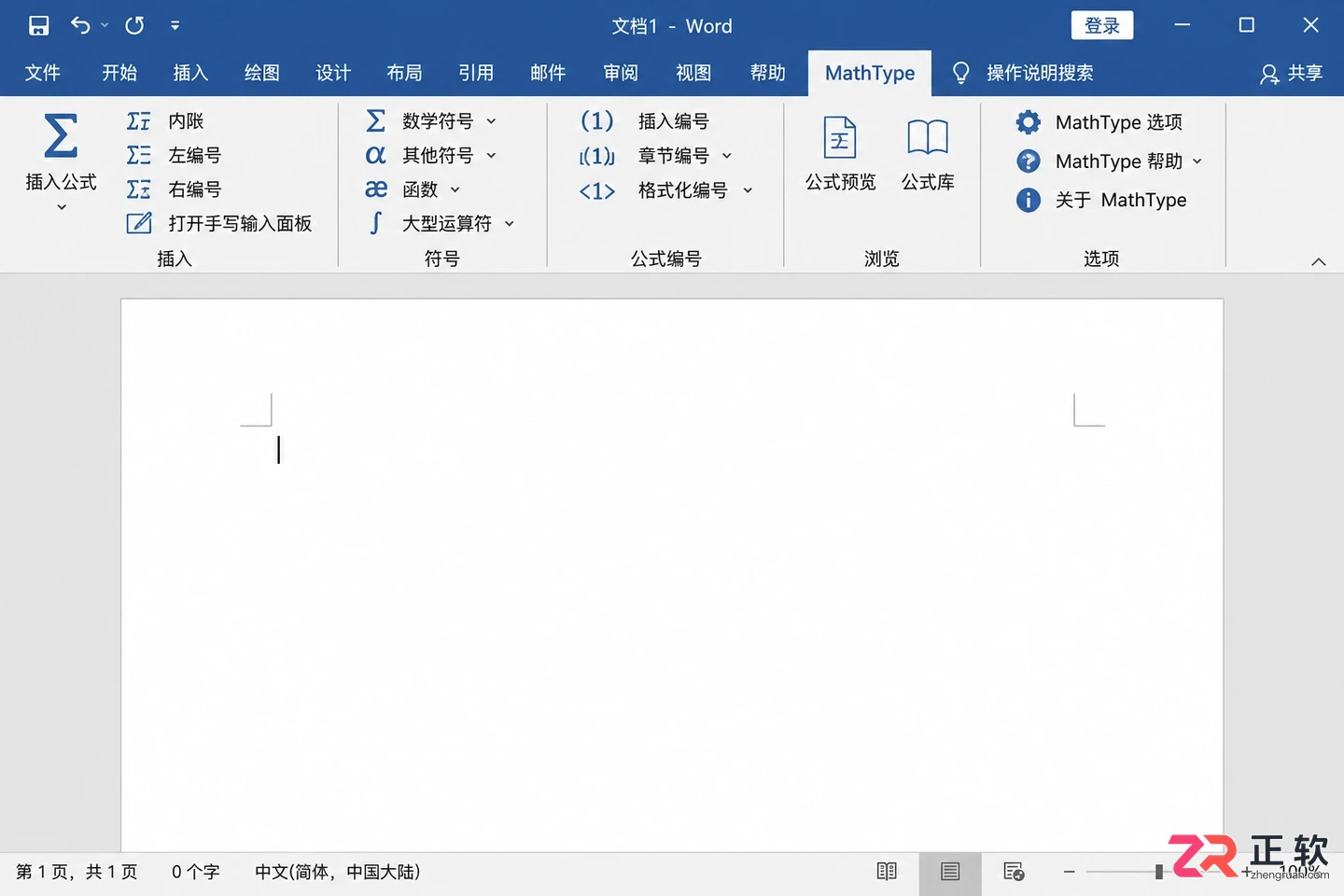Open 公式预览 equation preview
Viewport: 1344px width, 896px height.
(x=840, y=154)
